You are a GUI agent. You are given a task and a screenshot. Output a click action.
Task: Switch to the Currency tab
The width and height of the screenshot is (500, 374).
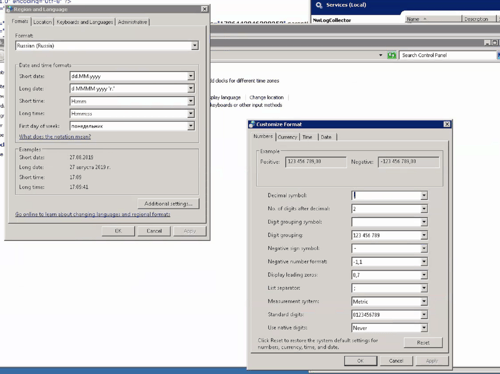tap(287, 137)
